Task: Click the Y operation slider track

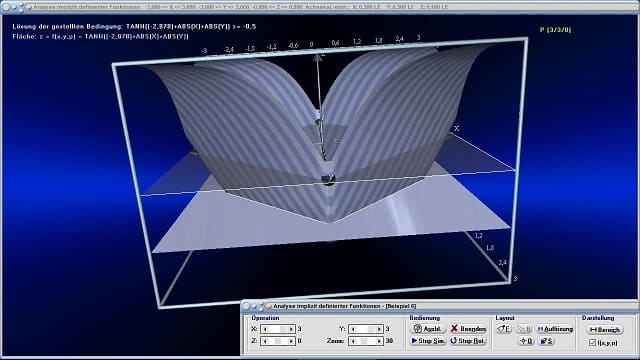Action: (366, 329)
